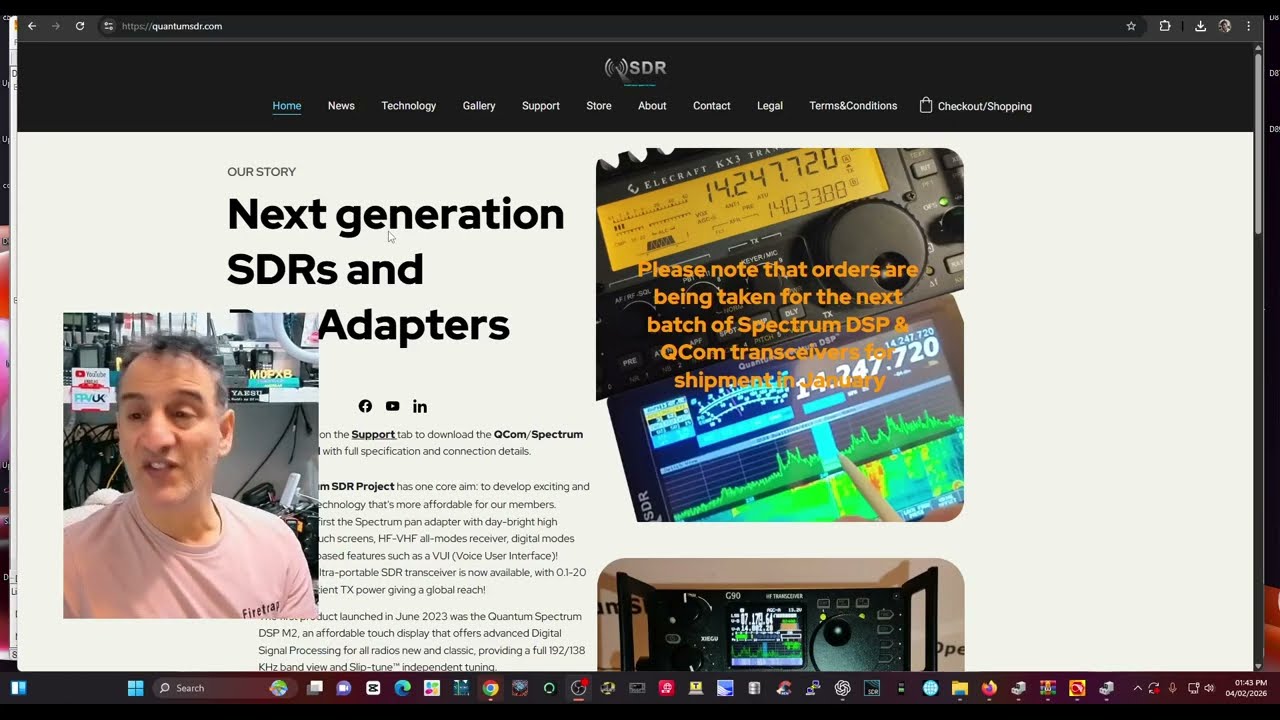This screenshot has width=1280, height=720.
Task: Select the Home nav item
Action: [287, 106]
